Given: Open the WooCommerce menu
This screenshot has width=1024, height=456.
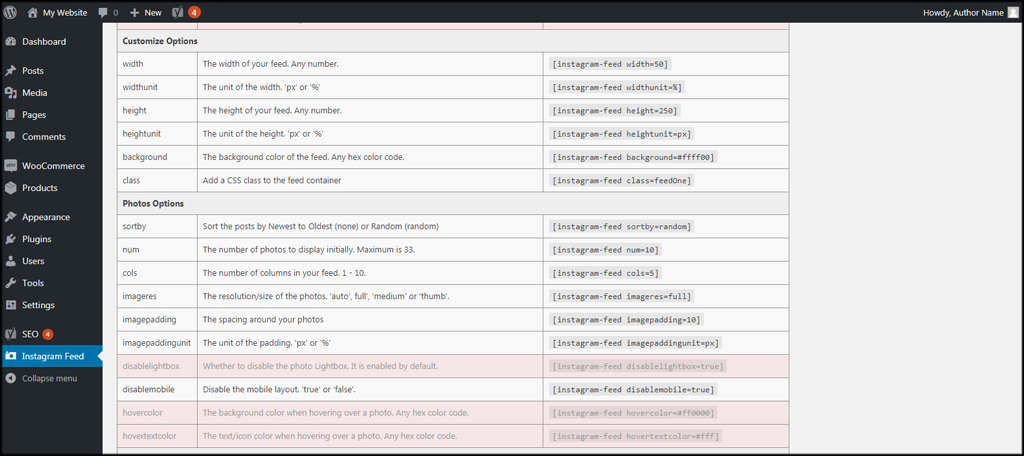Looking at the screenshot, I should point(53,166).
